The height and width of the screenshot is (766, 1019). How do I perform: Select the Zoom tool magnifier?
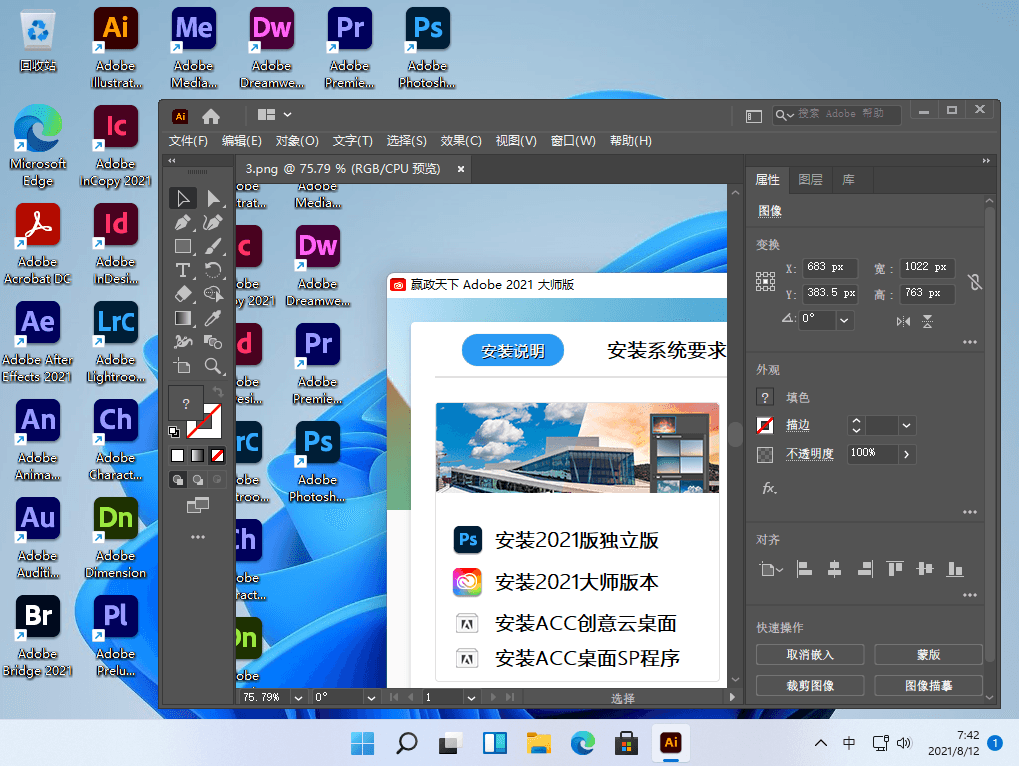(213, 366)
